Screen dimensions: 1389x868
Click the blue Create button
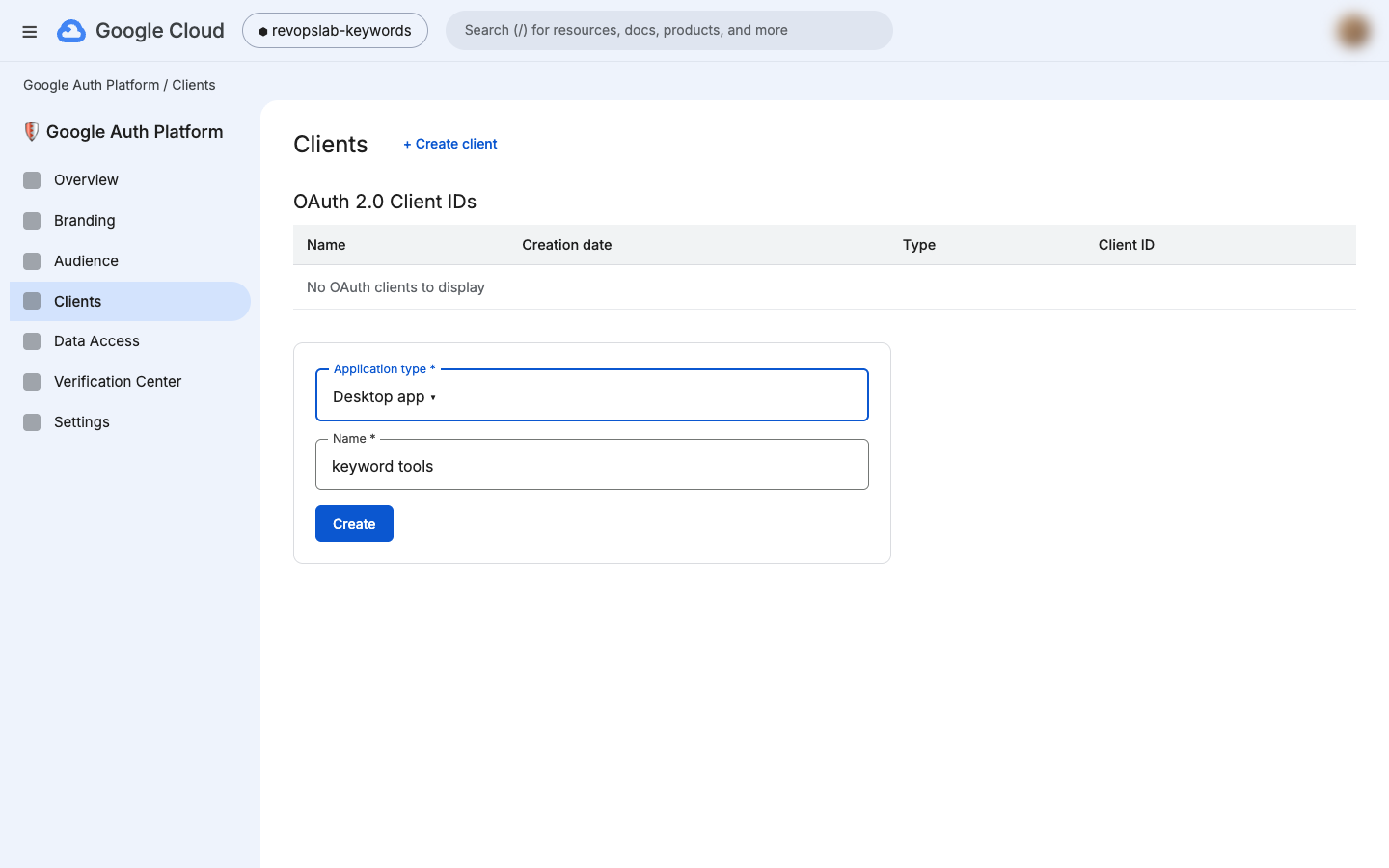[x=354, y=524]
